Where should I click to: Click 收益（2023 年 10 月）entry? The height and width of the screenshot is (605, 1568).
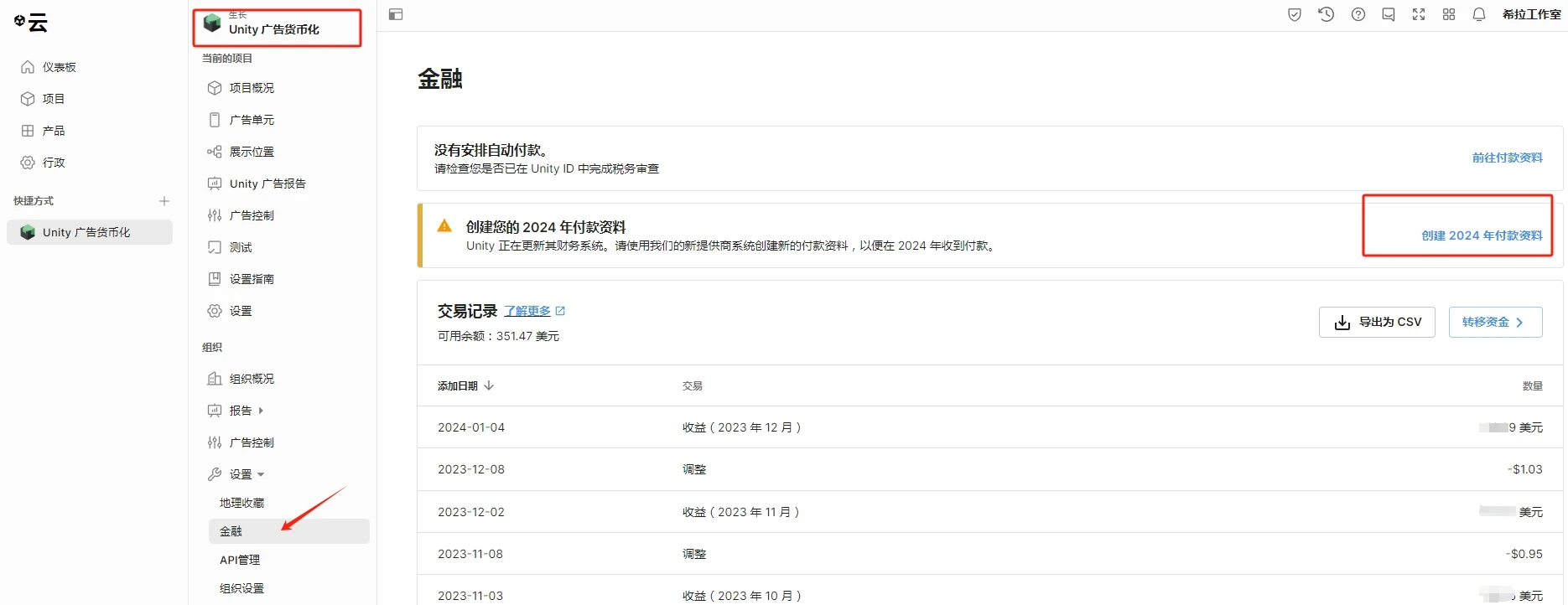(x=741, y=596)
